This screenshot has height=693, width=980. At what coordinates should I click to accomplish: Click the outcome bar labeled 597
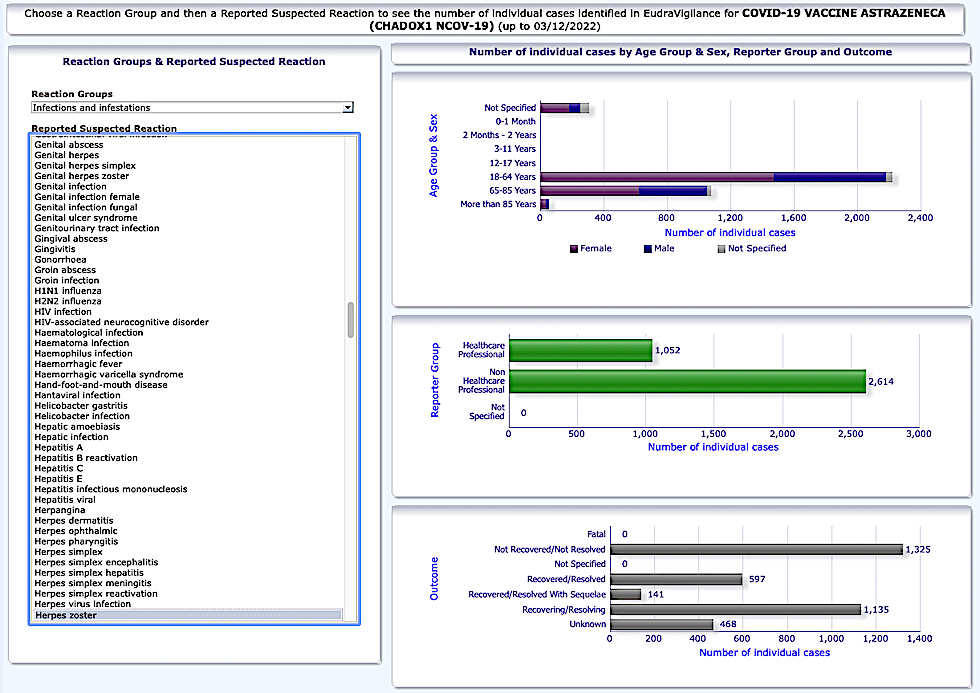[x=676, y=579]
